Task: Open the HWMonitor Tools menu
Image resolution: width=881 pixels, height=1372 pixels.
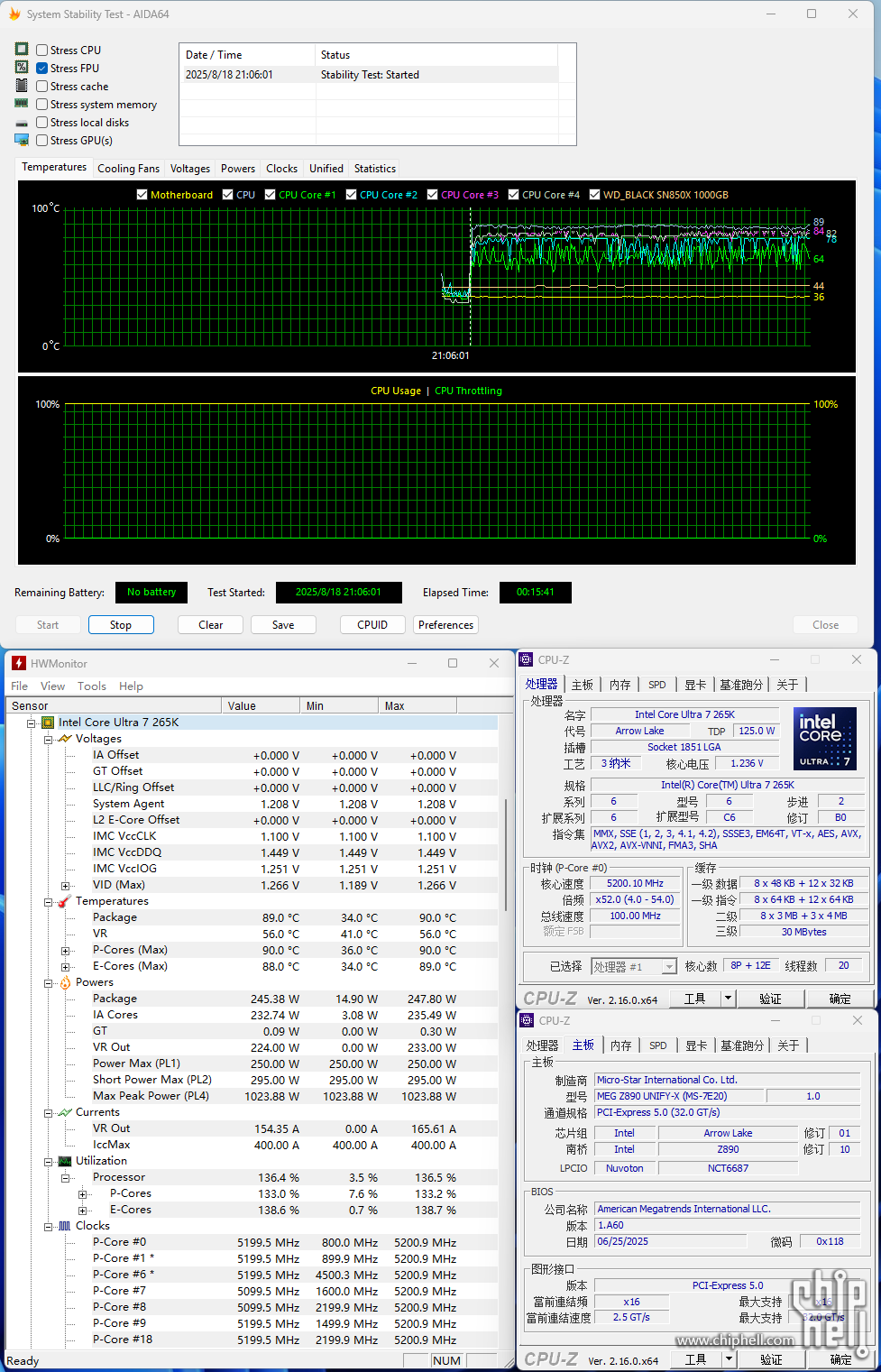Action: [92, 686]
